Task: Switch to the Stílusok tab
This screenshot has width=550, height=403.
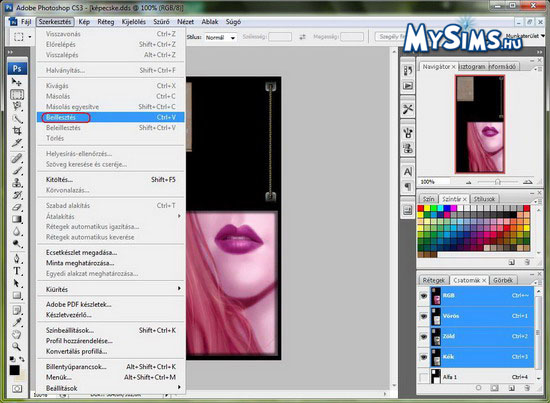Action: (484, 199)
